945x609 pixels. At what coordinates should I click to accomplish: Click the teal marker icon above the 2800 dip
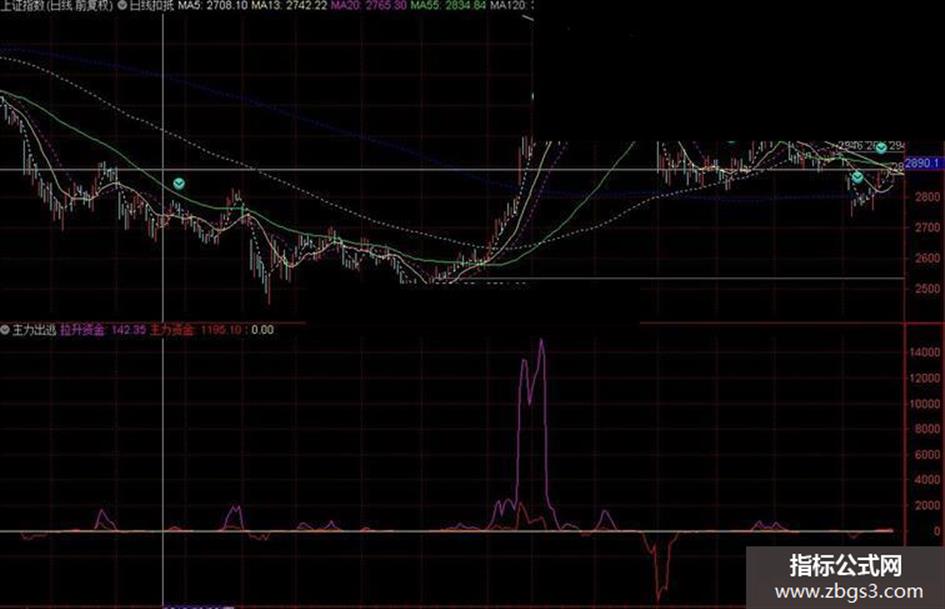click(x=857, y=177)
